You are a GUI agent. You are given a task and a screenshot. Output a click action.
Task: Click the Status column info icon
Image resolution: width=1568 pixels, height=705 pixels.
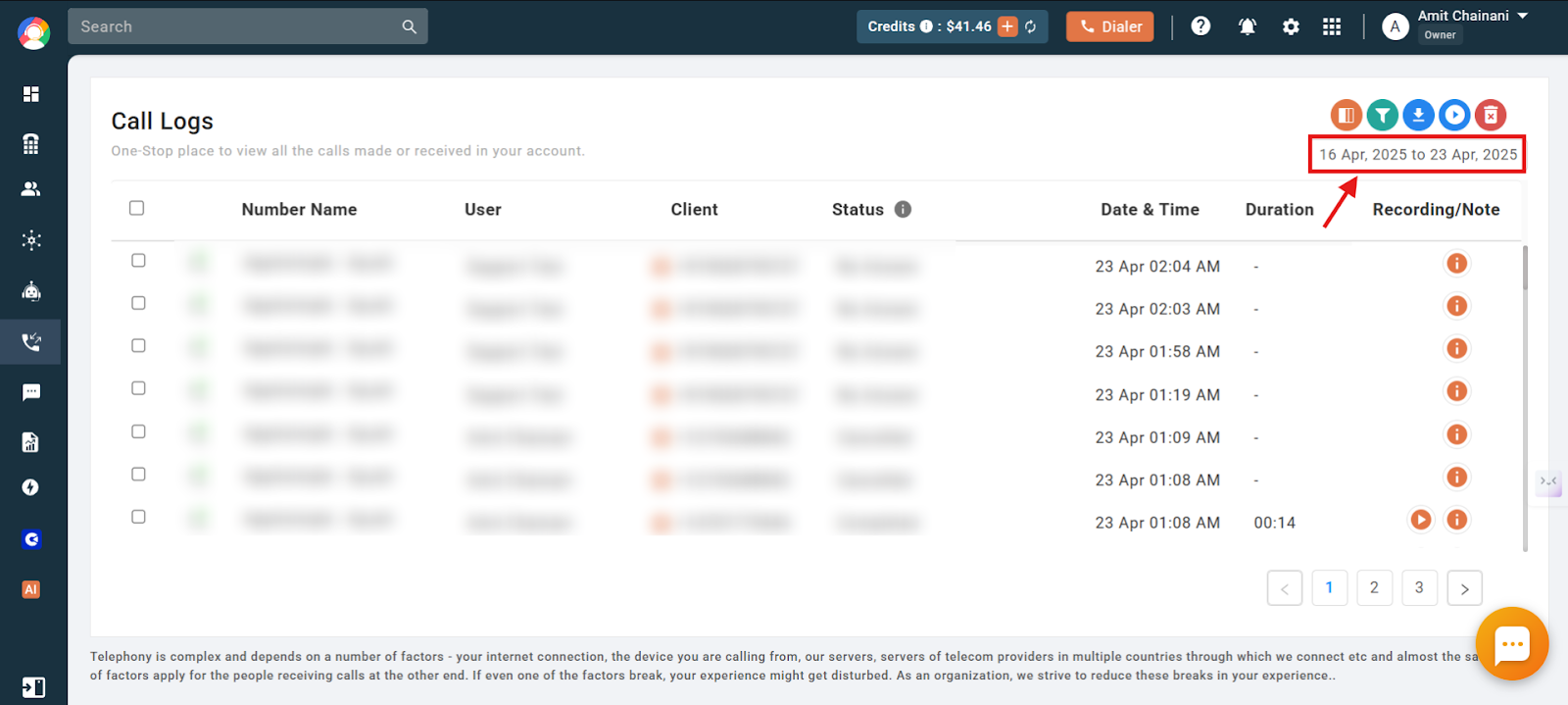pyautogui.click(x=903, y=209)
